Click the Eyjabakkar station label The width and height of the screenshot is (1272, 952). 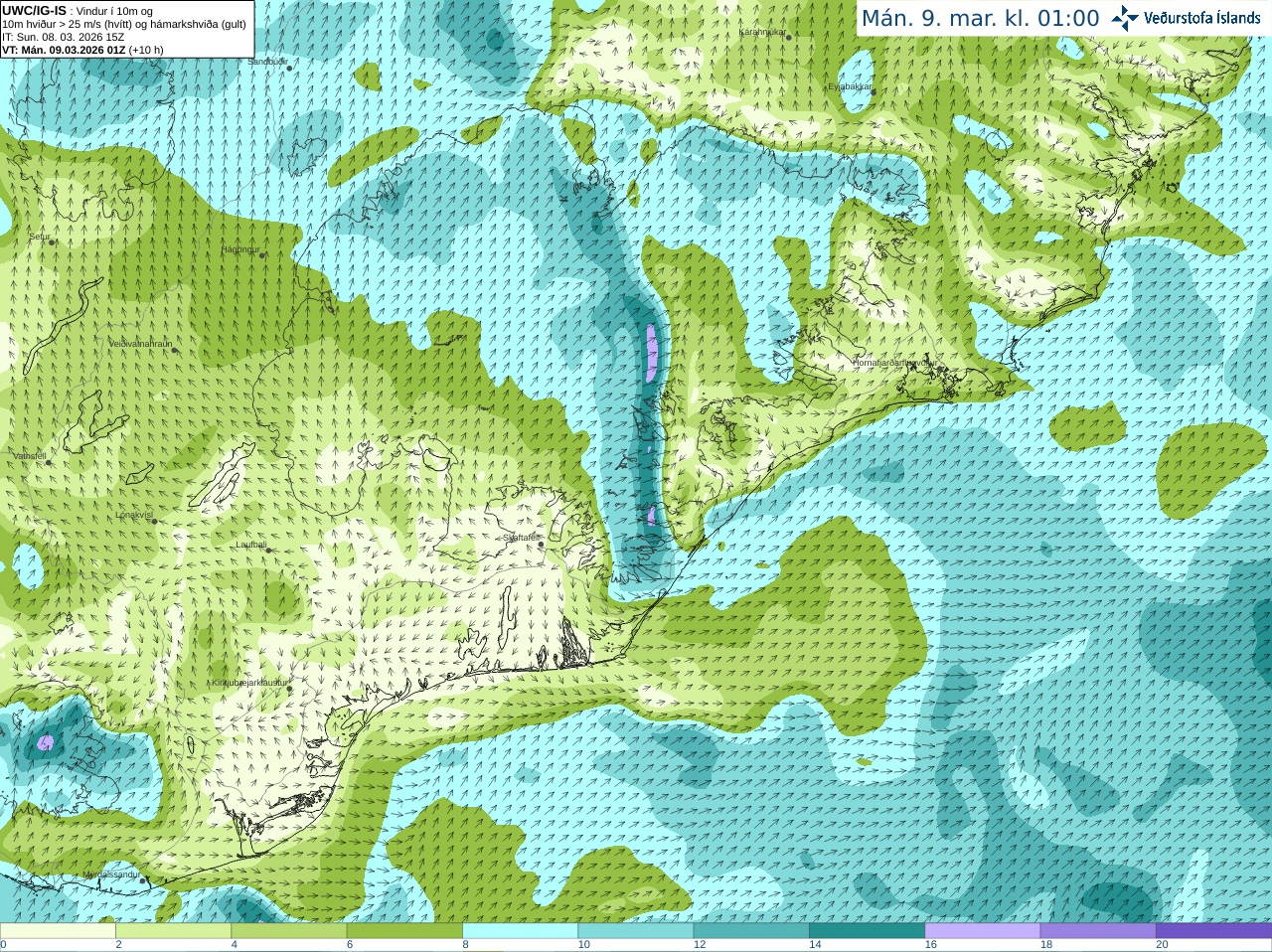click(x=850, y=86)
